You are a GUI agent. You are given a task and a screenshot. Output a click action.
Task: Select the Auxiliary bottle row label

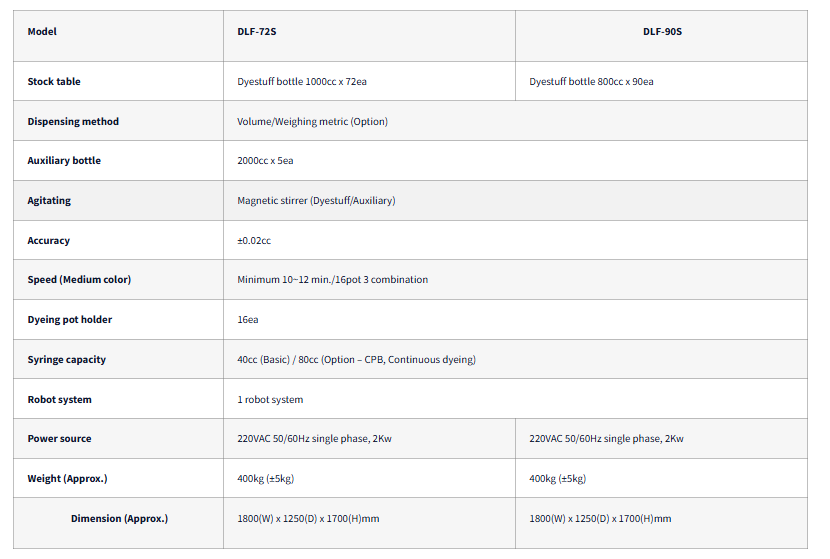(64, 160)
